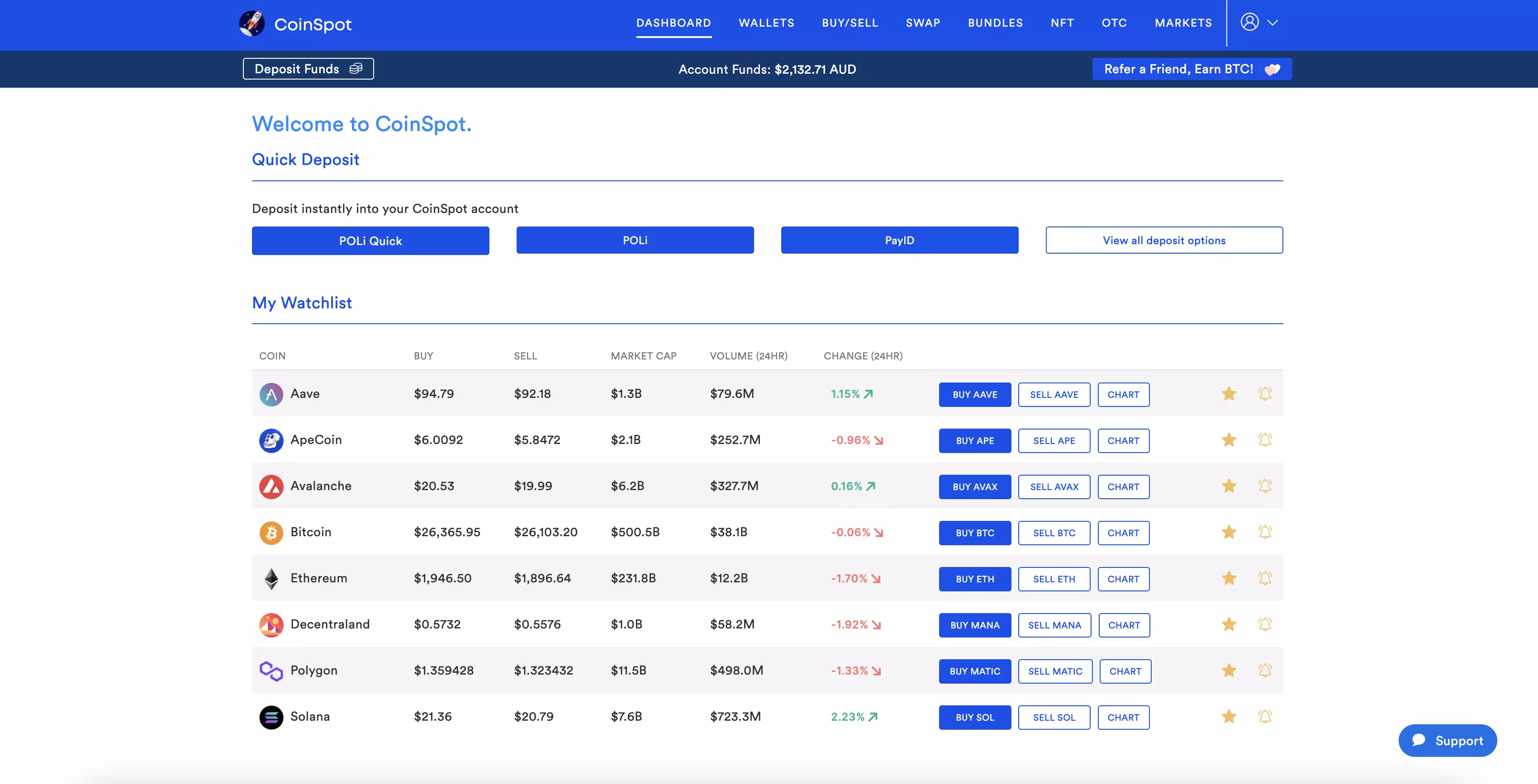Image resolution: width=1538 pixels, height=784 pixels.
Task: Unfavorite Polygon with the star icon
Action: pyautogui.click(x=1229, y=670)
